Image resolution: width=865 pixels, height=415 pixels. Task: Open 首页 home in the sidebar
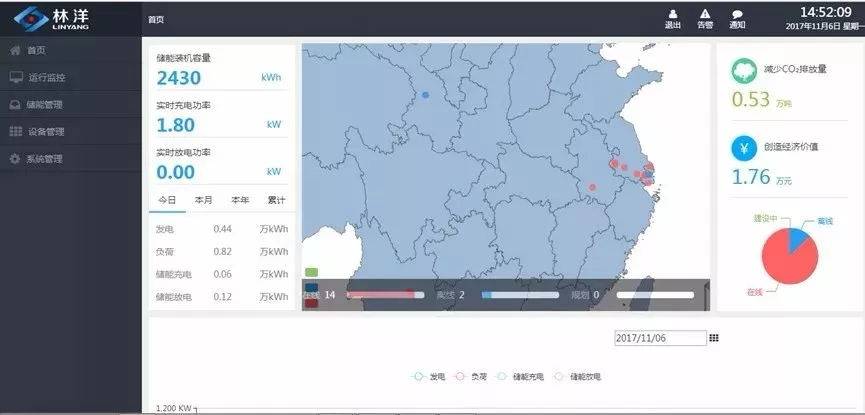35,50
